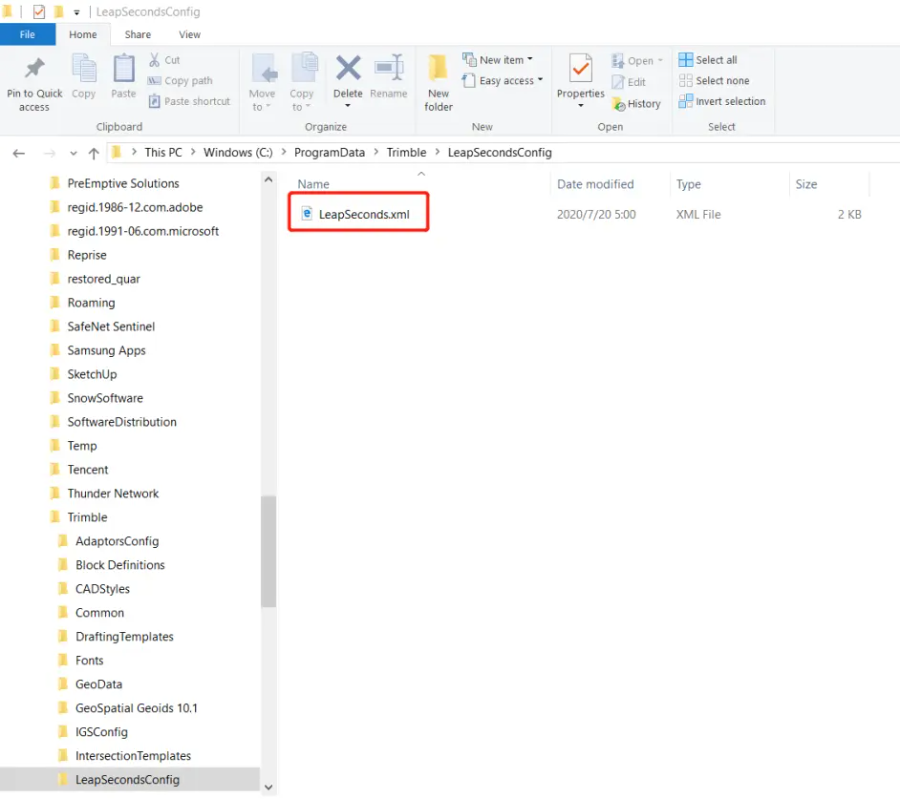
Task: Click the Edit ribbon button
Action: pyautogui.click(x=629, y=82)
